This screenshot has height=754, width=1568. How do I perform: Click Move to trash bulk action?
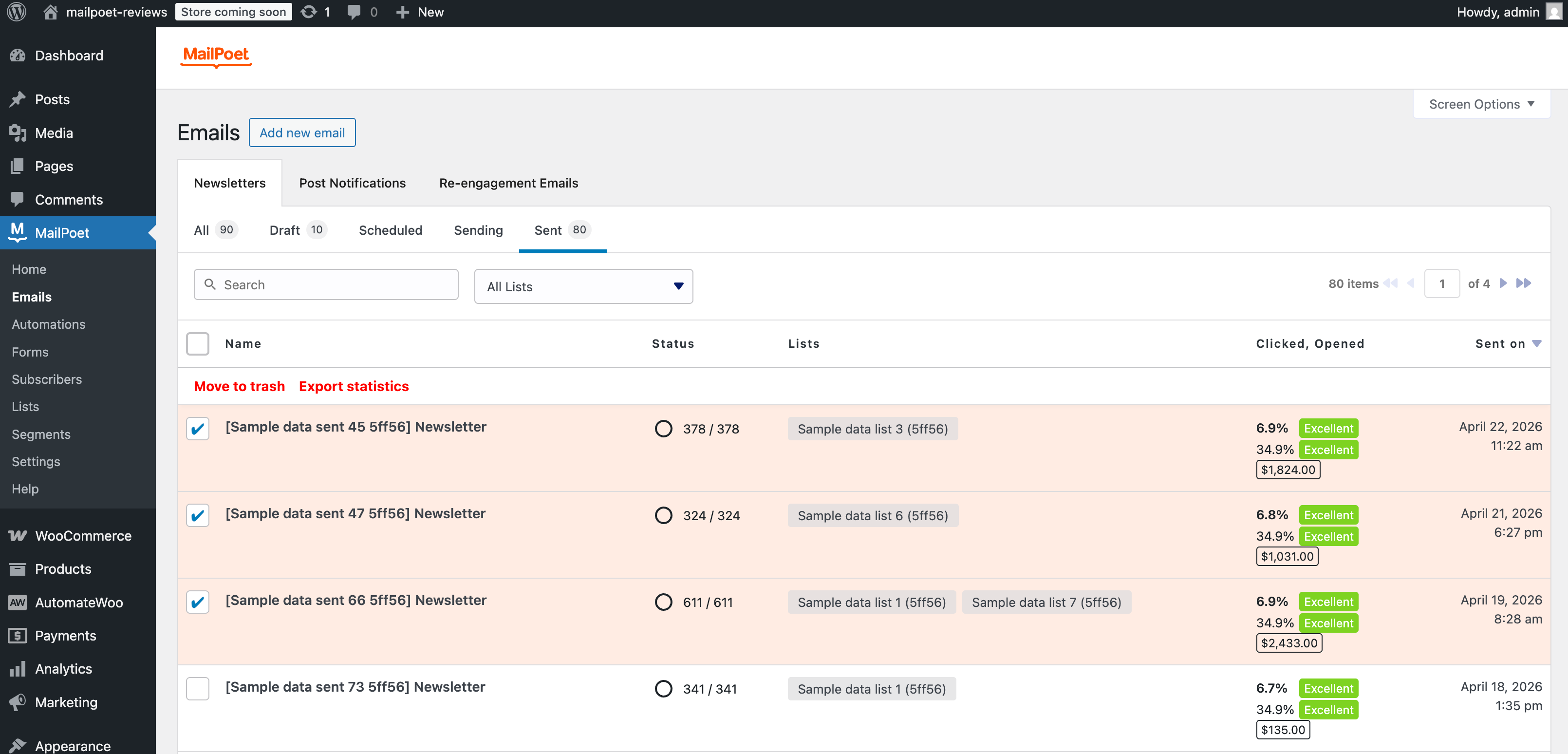point(239,386)
